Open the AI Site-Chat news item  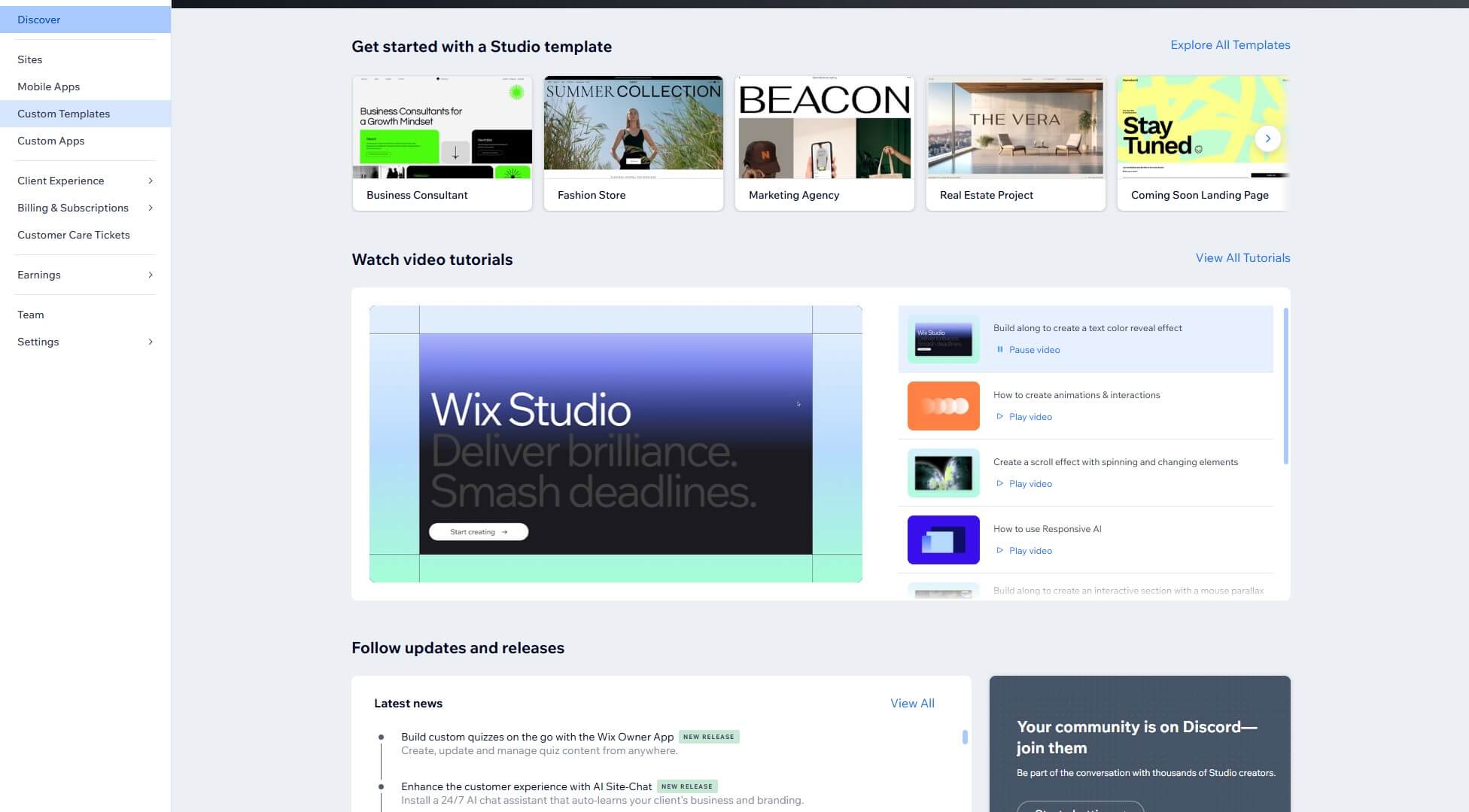tap(527, 787)
